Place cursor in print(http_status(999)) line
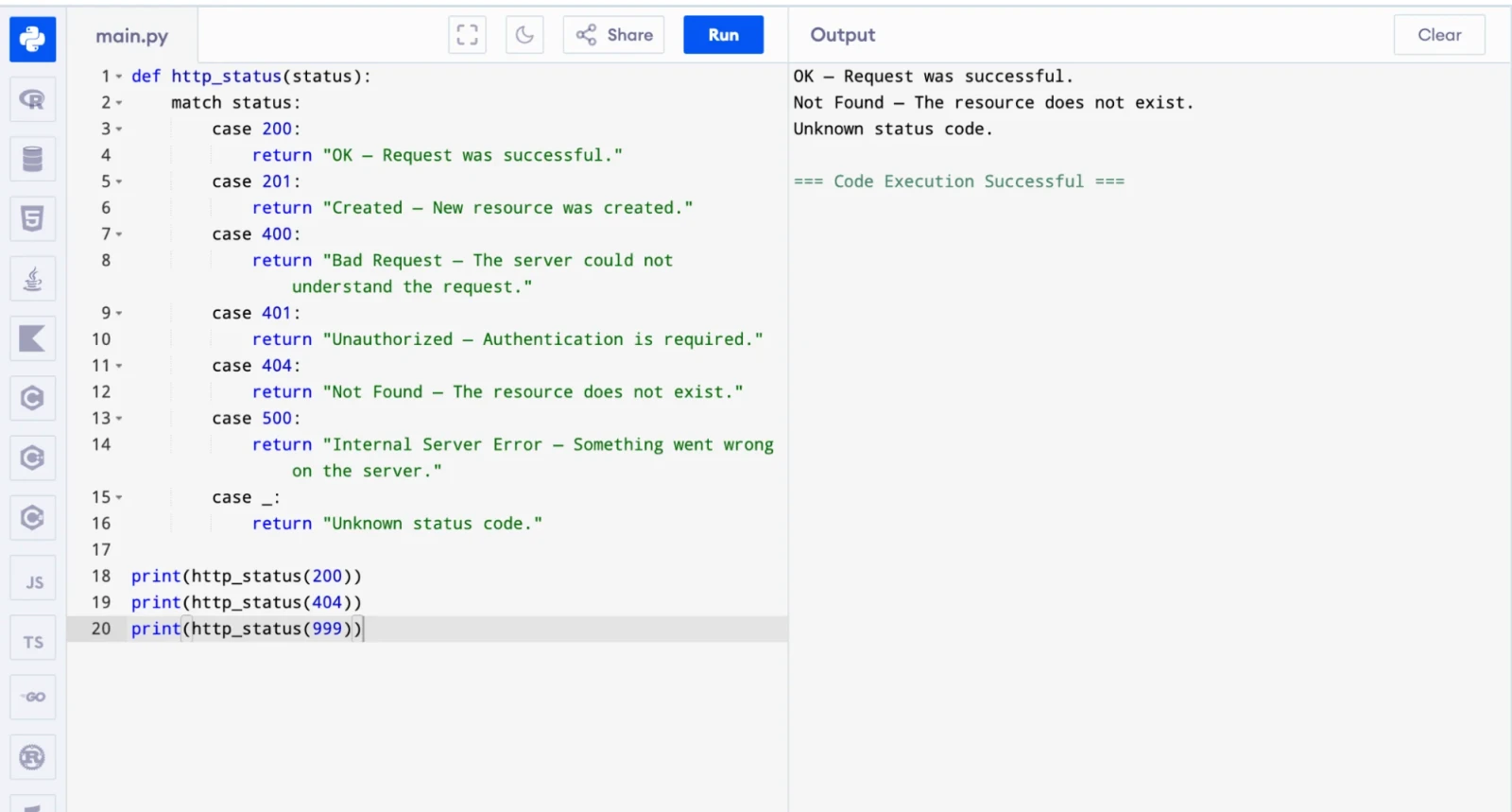Viewport: 1512px width, 812px height. [x=246, y=629]
